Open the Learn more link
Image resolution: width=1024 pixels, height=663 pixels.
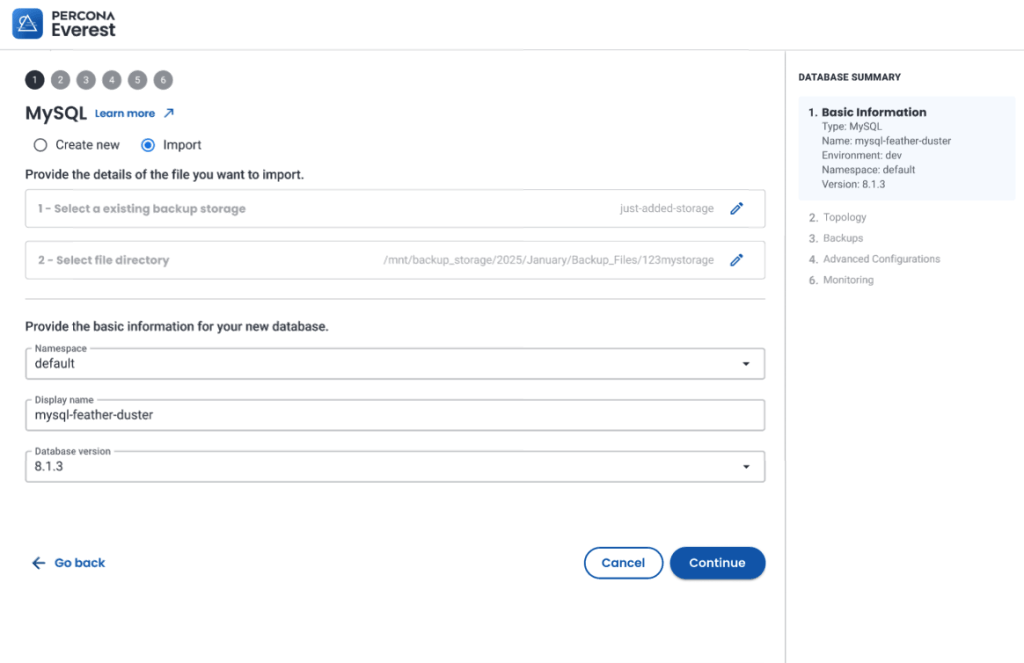[x=125, y=114]
